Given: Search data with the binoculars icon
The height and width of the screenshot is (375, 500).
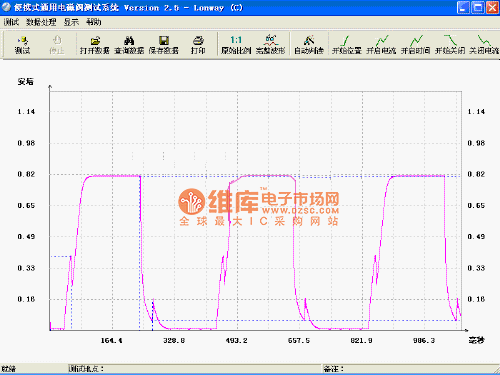Looking at the screenshot, I should coord(129,45).
